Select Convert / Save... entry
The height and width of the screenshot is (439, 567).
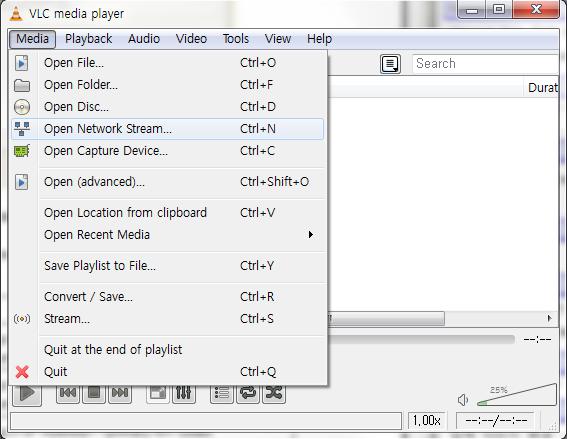(168, 297)
